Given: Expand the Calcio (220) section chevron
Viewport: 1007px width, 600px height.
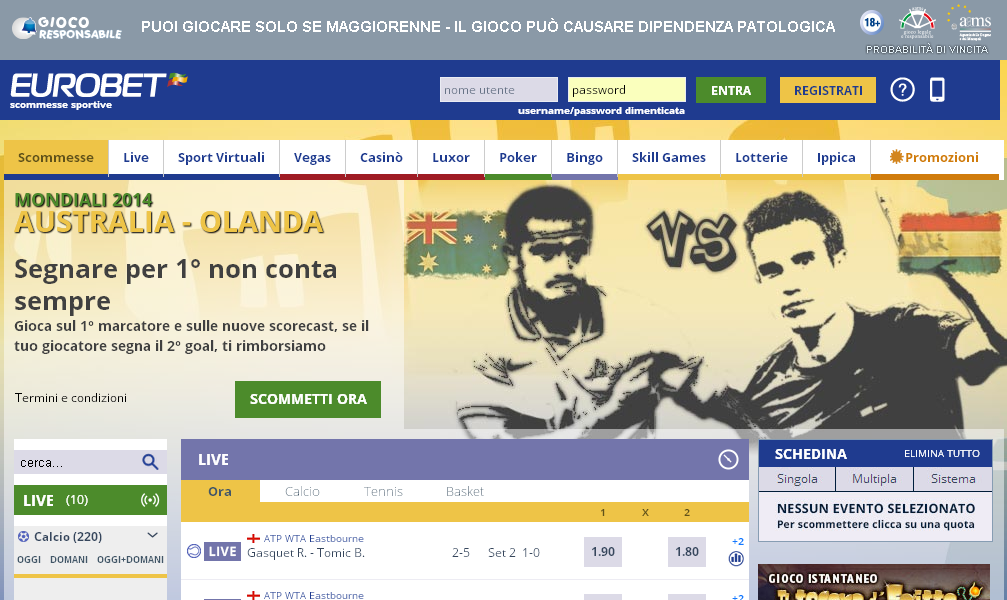Looking at the screenshot, I should [x=153, y=535].
